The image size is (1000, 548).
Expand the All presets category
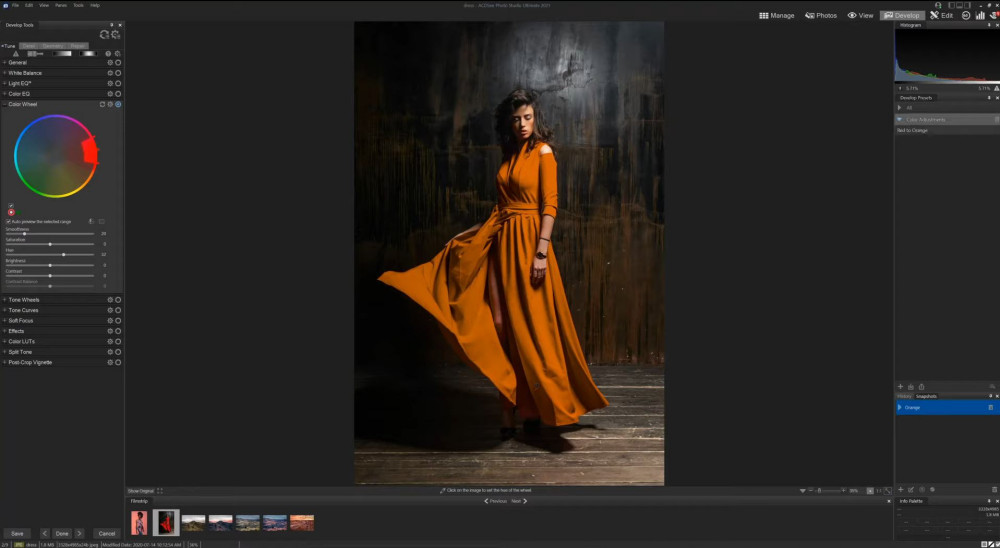tap(900, 108)
